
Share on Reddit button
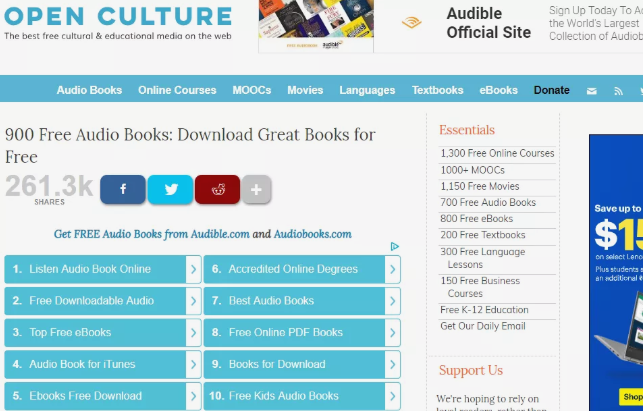click(x=217, y=189)
